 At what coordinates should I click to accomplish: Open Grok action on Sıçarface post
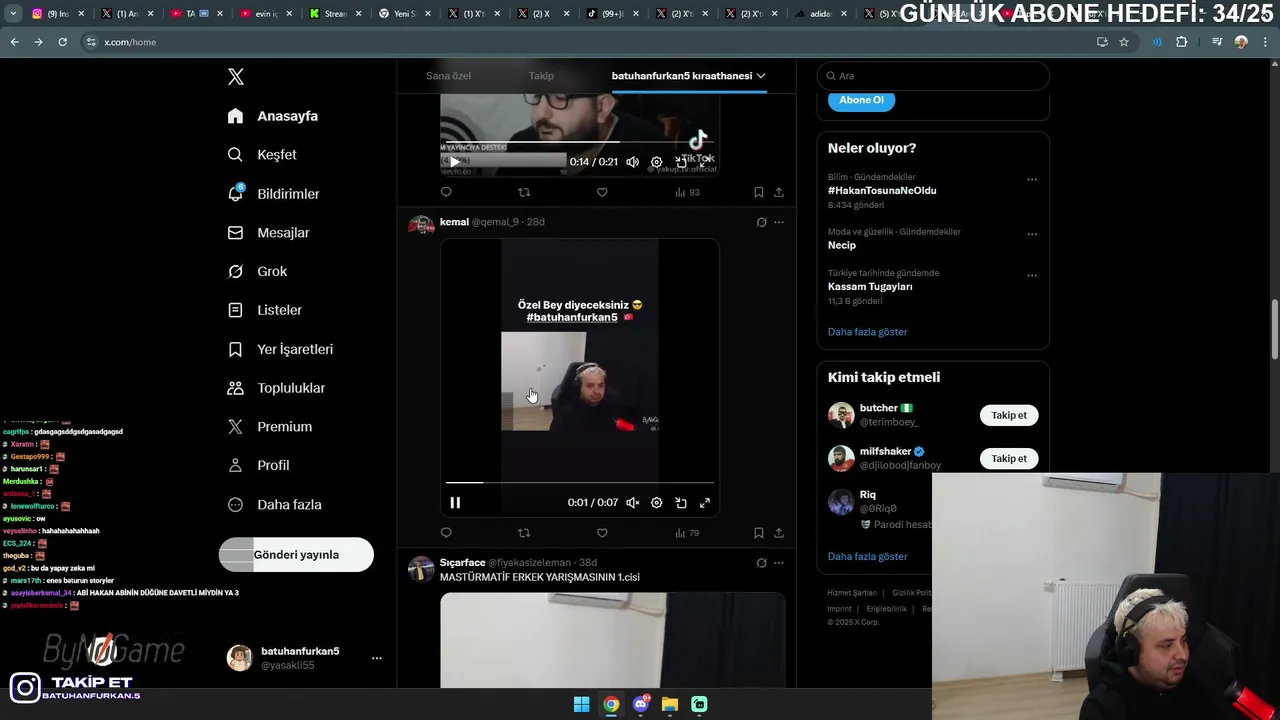(x=761, y=563)
